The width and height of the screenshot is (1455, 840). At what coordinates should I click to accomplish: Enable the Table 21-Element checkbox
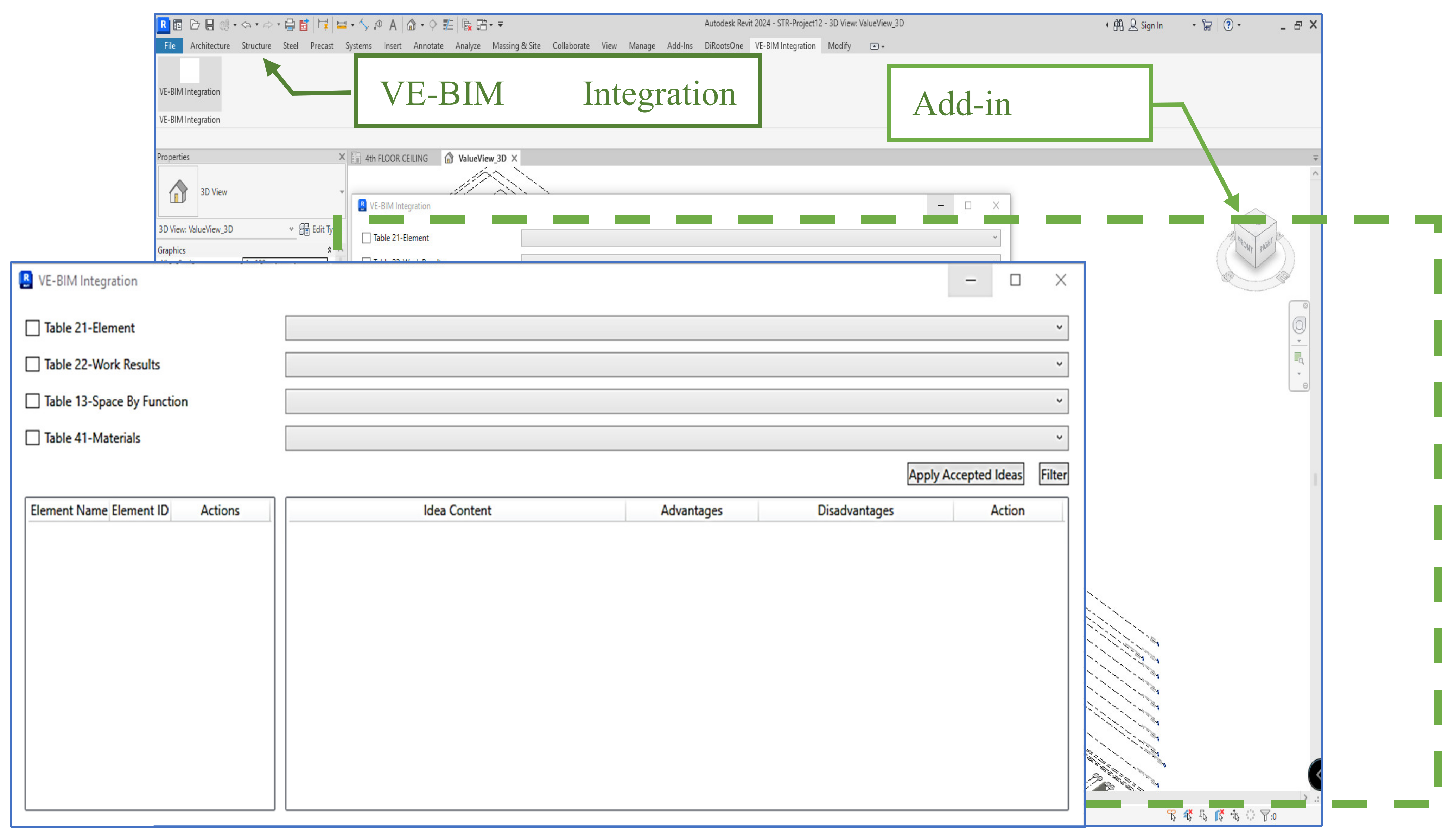click(x=33, y=328)
